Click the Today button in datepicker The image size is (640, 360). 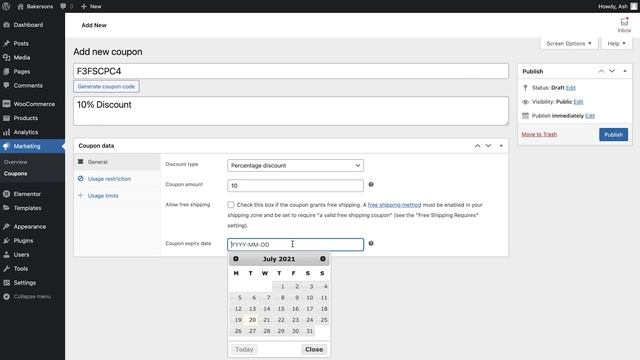[x=244, y=349]
